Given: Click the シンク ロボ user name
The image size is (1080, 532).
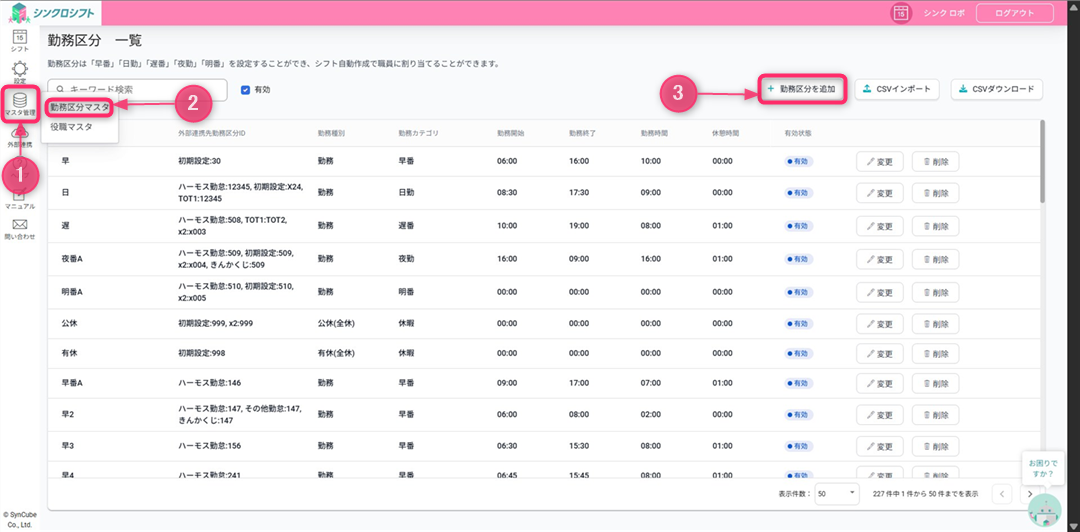Looking at the screenshot, I should pos(944,13).
